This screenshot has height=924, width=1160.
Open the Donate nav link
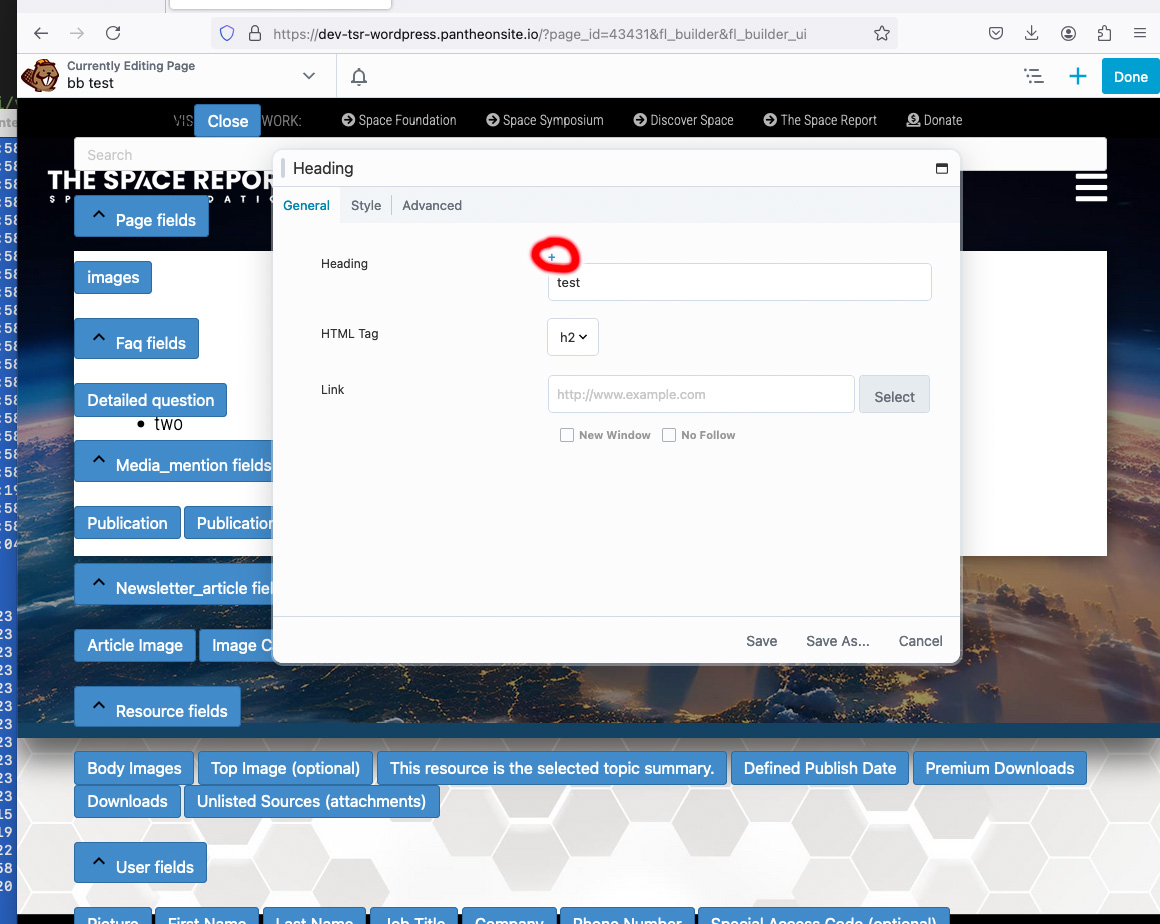coord(934,120)
